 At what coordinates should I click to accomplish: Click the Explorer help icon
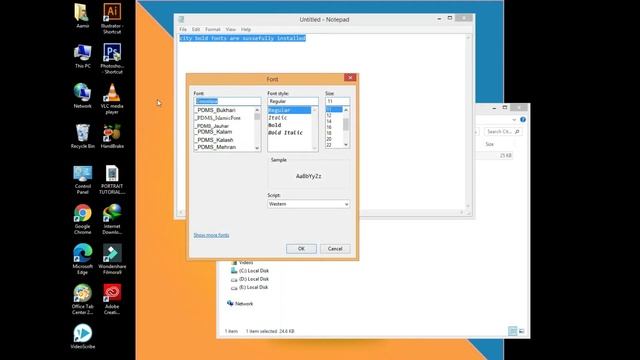(x=523, y=120)
